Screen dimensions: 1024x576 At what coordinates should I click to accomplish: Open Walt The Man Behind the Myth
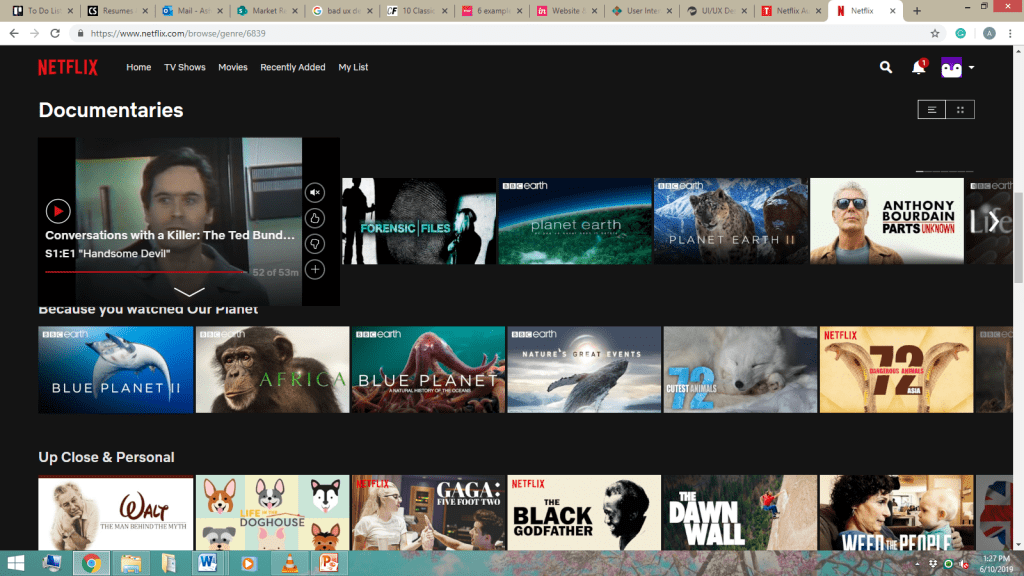pos(116,513)
